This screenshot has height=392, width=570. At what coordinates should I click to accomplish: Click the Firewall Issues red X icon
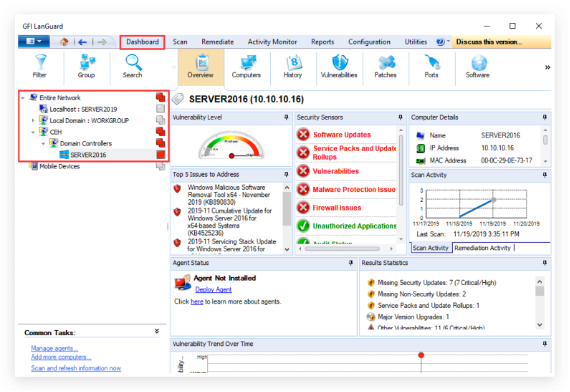303,208
